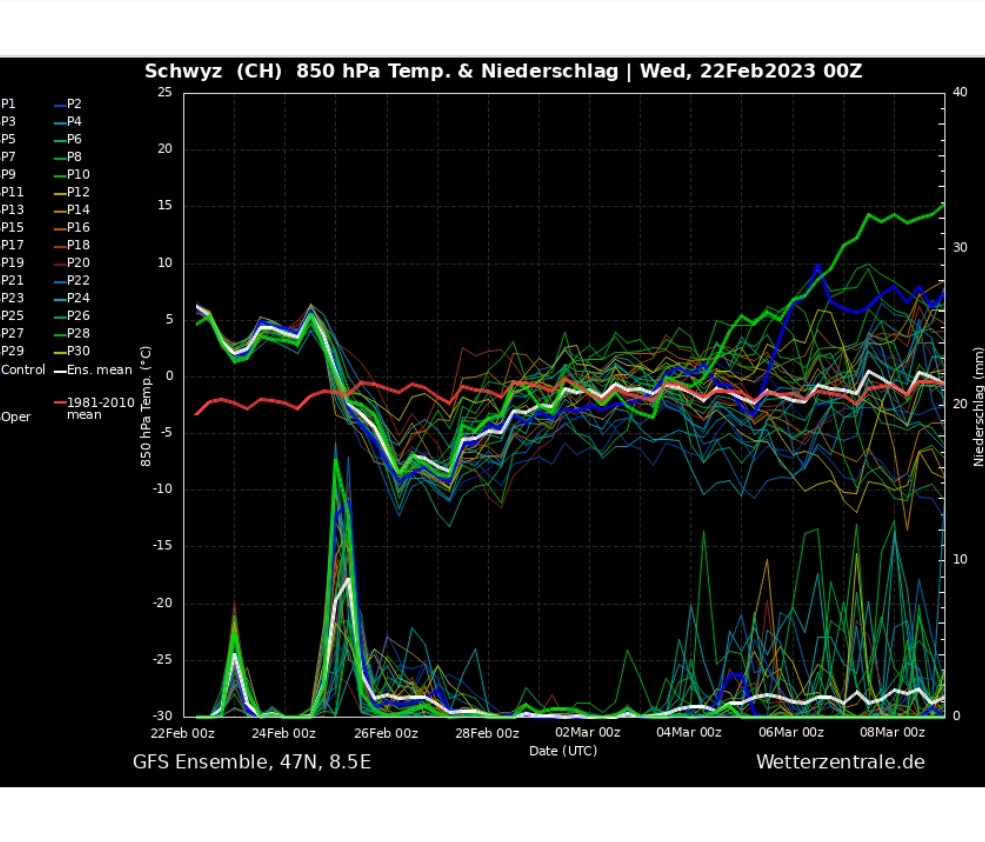Click the 40 value on precipitation axis

pos(959,92)
